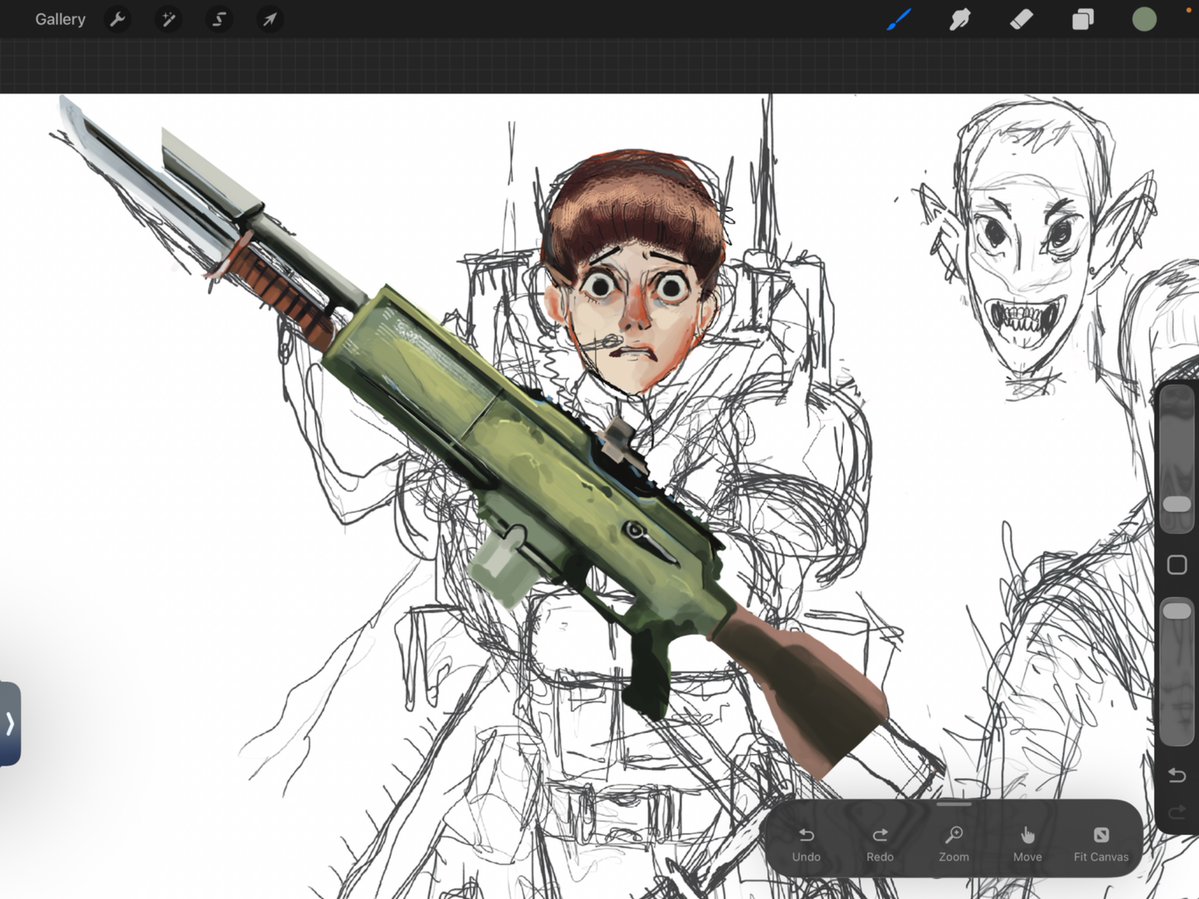The width and height of the screenshot is (1199, 899).
Task: Click Move in the quick menu
Action: [1027, 844]
